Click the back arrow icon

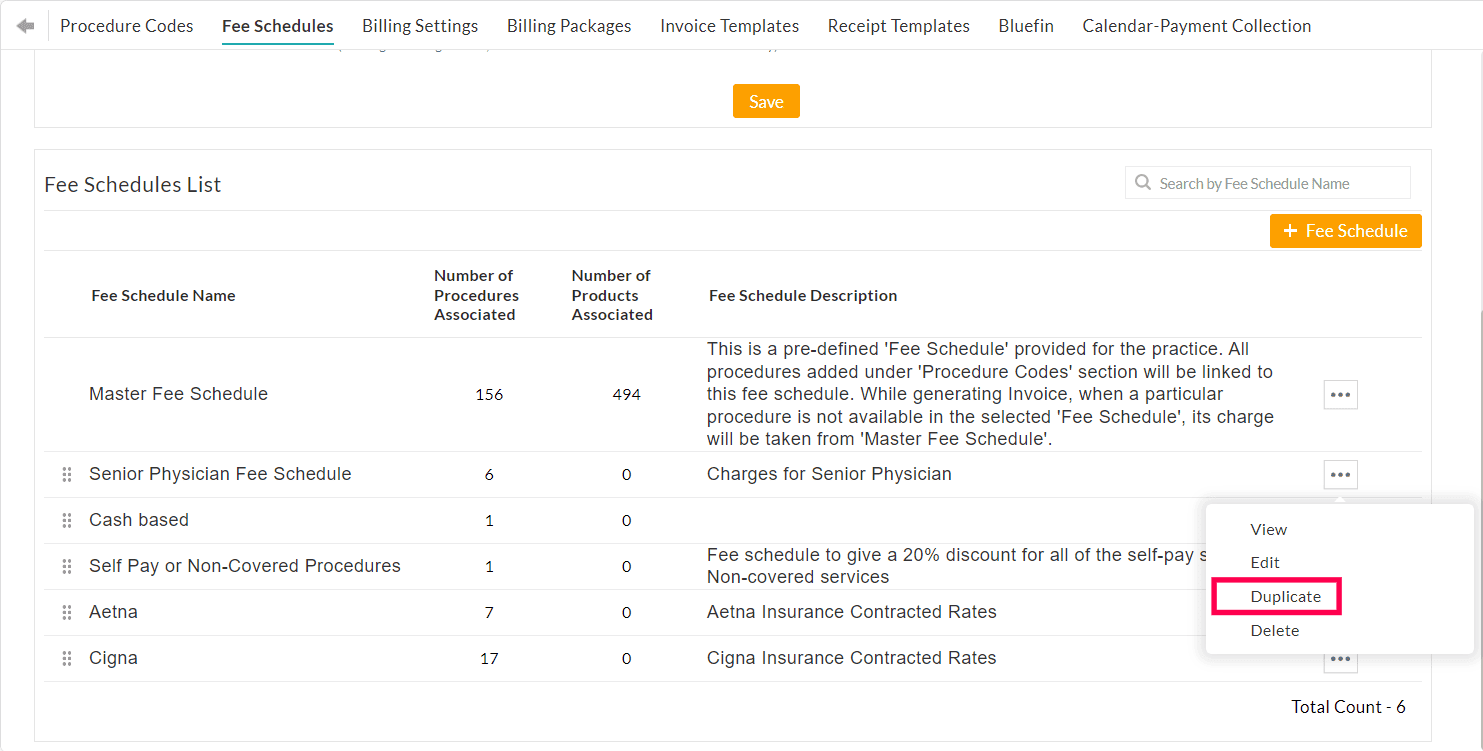pos(25,25)
